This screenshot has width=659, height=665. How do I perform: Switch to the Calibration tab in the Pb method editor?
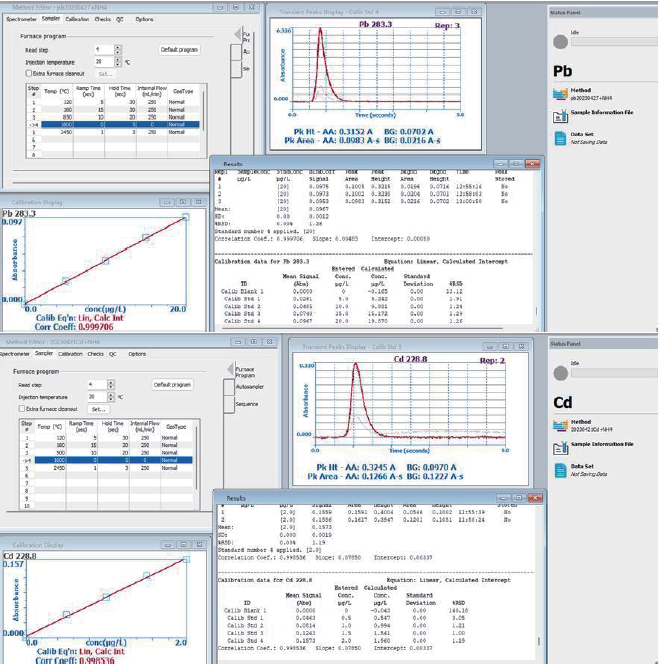[76, 19]
